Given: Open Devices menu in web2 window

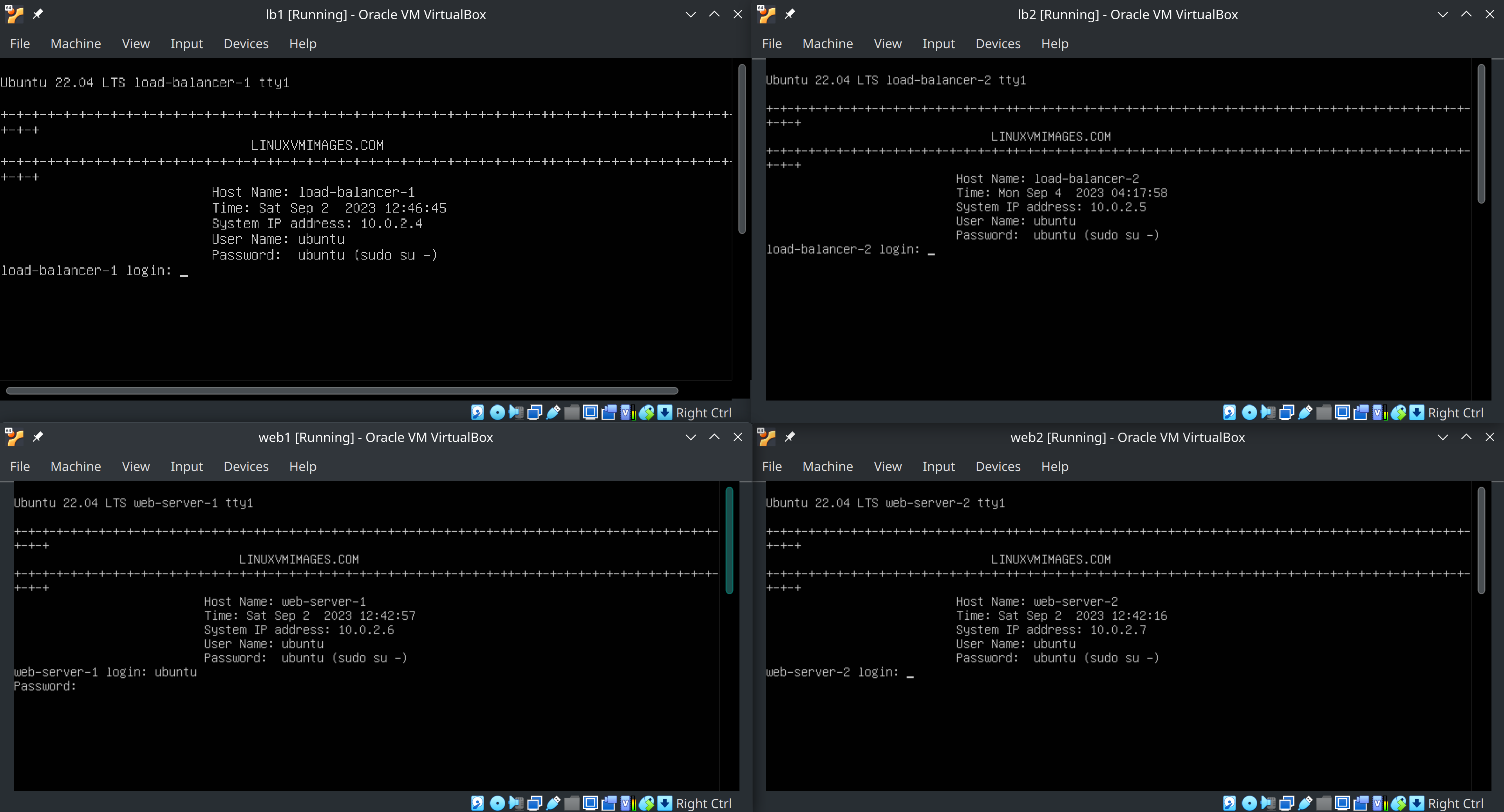Looking at the screenshot, I should click(x=998, y=466).
